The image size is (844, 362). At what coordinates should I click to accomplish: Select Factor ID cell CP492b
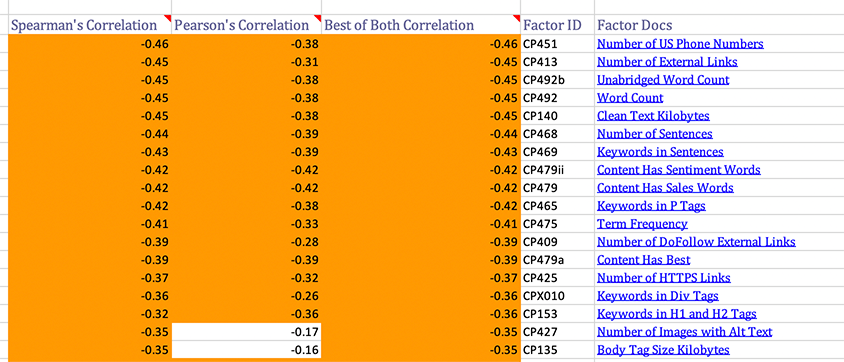pyautogui.click(x=557, y=80)
